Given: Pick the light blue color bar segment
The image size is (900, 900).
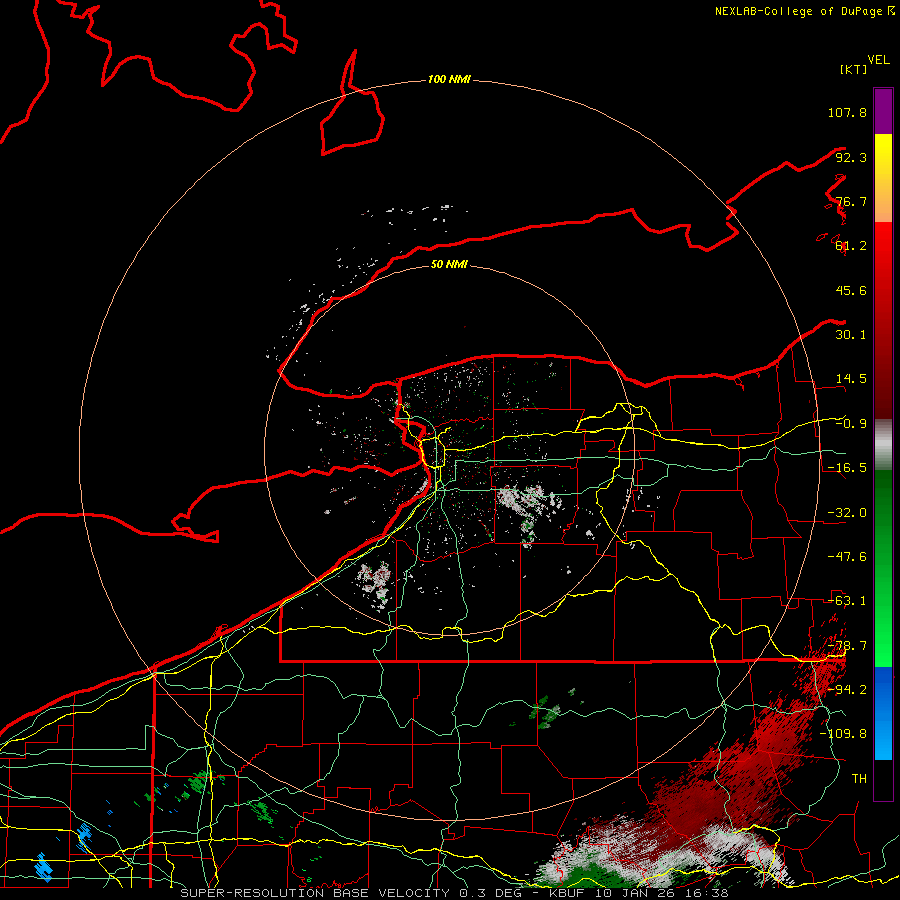Looking at the screenshot, I should pos(883,740).
